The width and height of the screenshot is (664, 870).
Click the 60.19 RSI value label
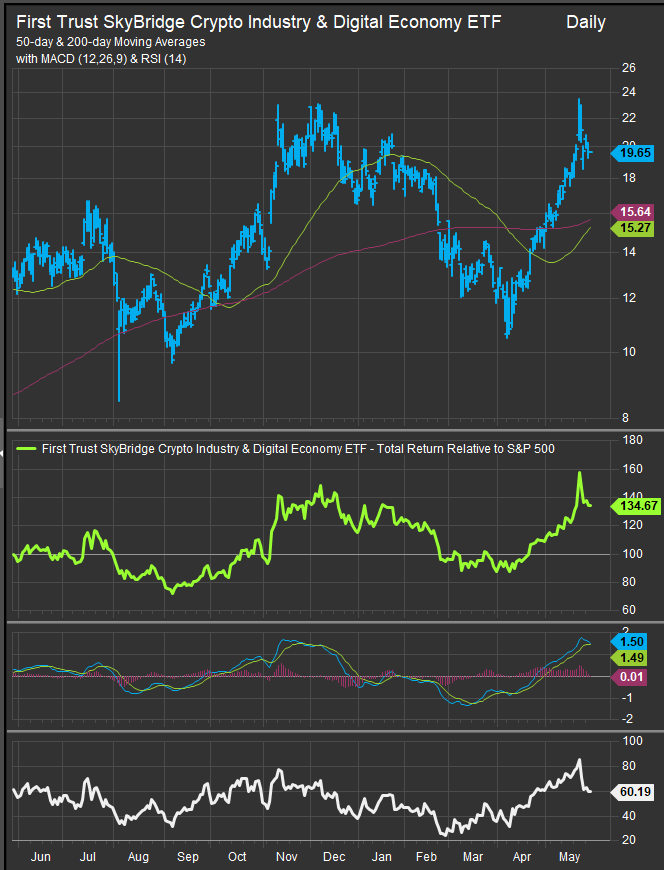click(x=632, y=791)
